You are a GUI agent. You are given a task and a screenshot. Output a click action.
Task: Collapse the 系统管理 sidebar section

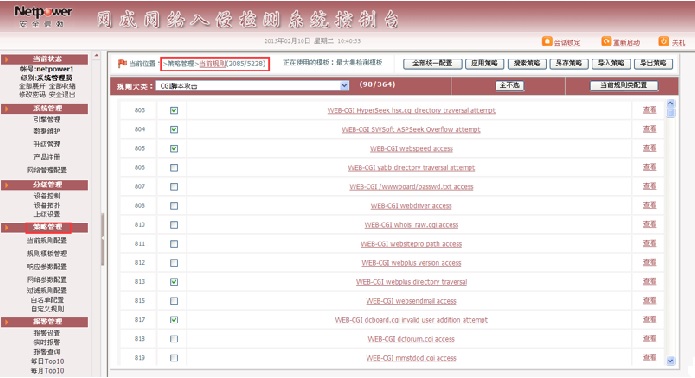[x=44, y=109]
